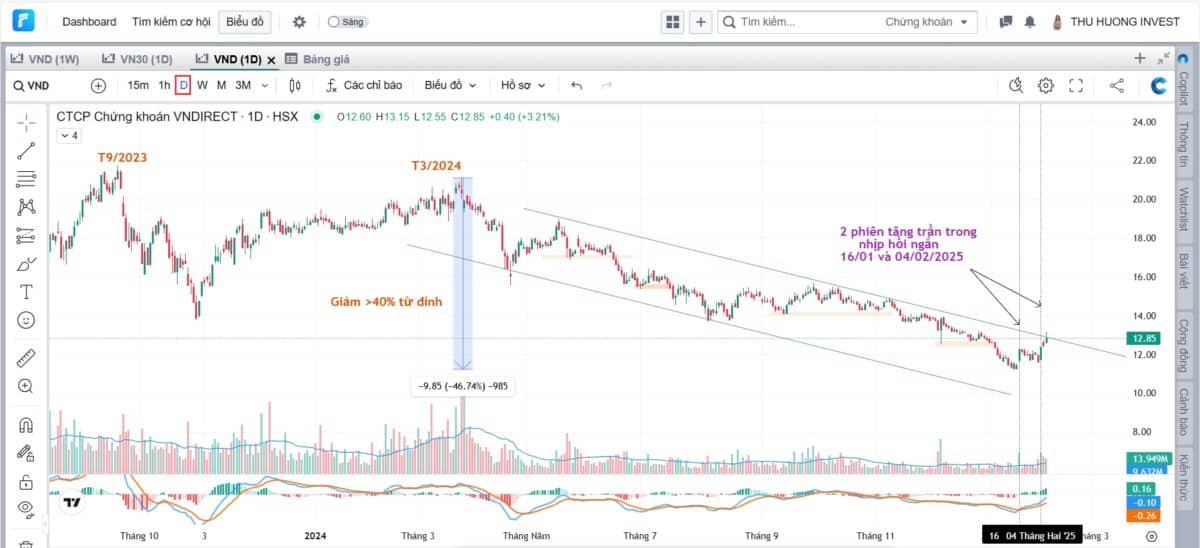
Task: Select the M monthly timeframe
Action: point(221,86)
